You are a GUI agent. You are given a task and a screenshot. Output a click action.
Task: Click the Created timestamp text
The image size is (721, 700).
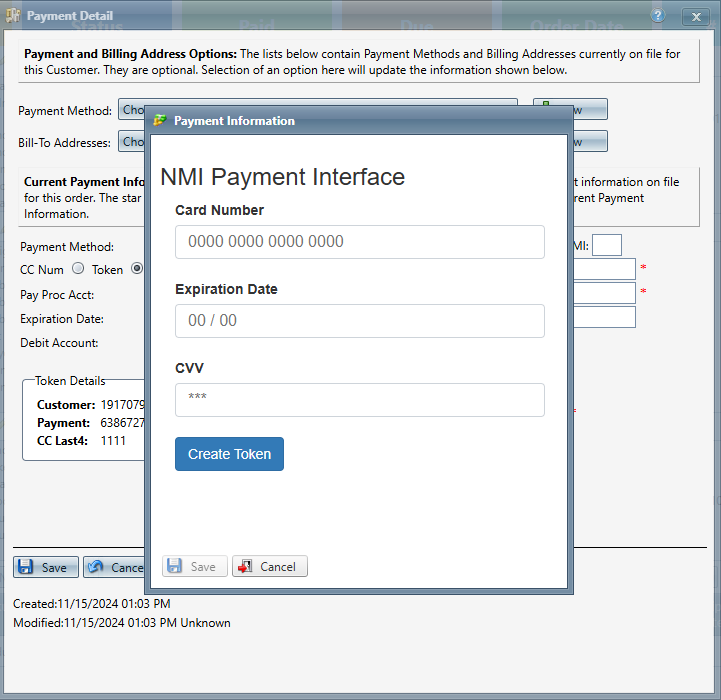pyautogui.click(x=92, y=603)
